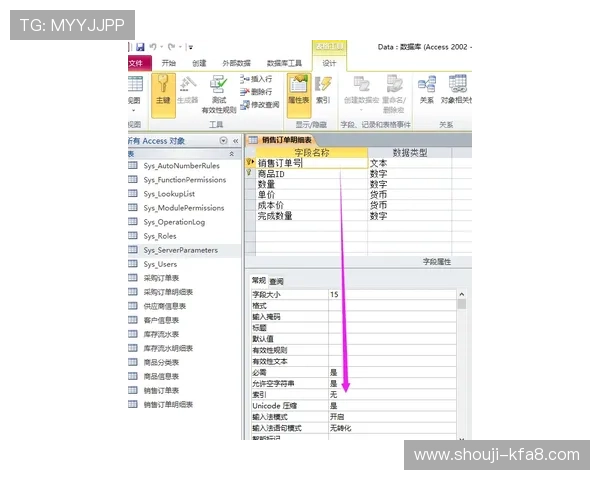The height and width of the screenshot is (480, 600).
Task: Click the 删除行 button
Action: 256,92
